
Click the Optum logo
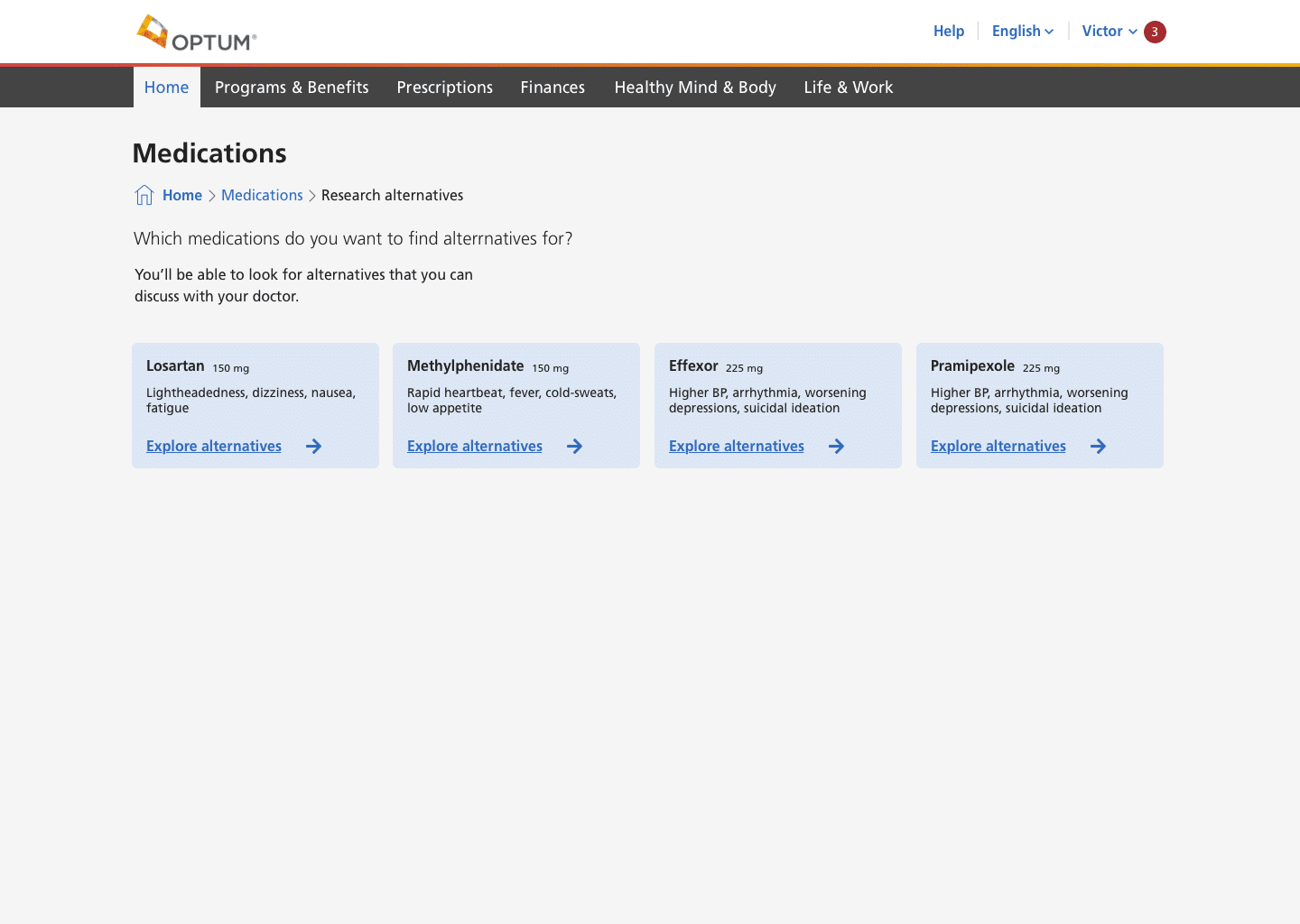(x=197, y=33)
